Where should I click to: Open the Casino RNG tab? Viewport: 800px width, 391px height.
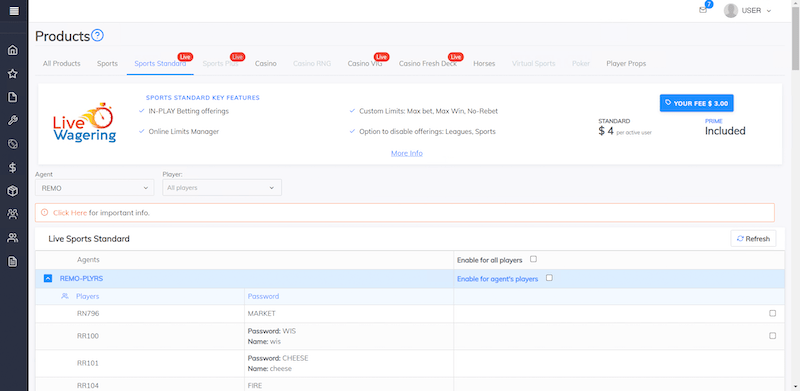(x=312, y=64)
